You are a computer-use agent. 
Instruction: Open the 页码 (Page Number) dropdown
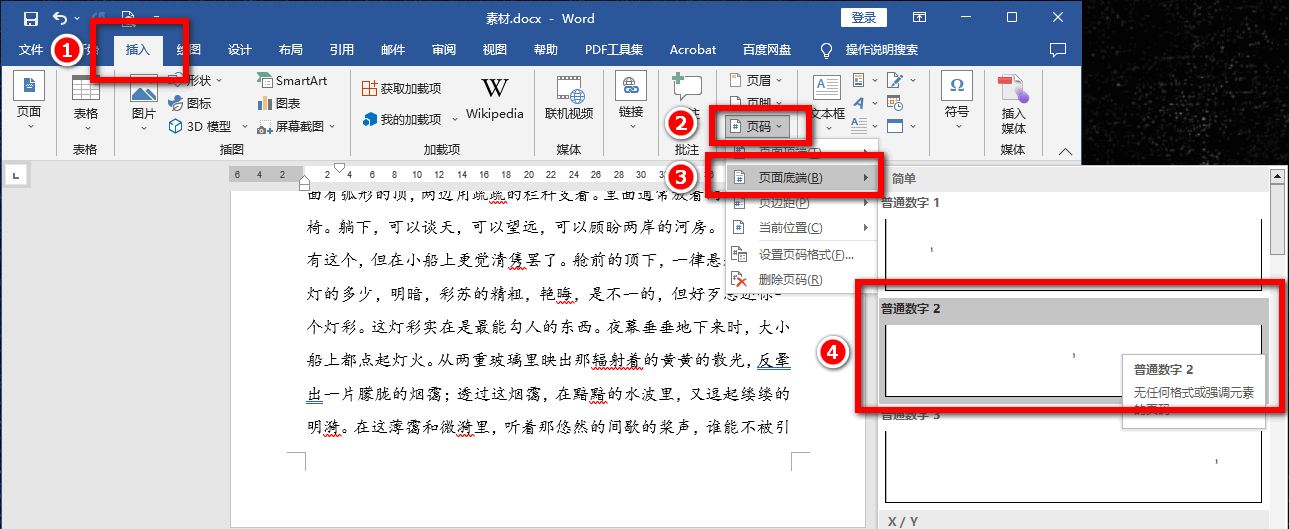pos(758,126)
